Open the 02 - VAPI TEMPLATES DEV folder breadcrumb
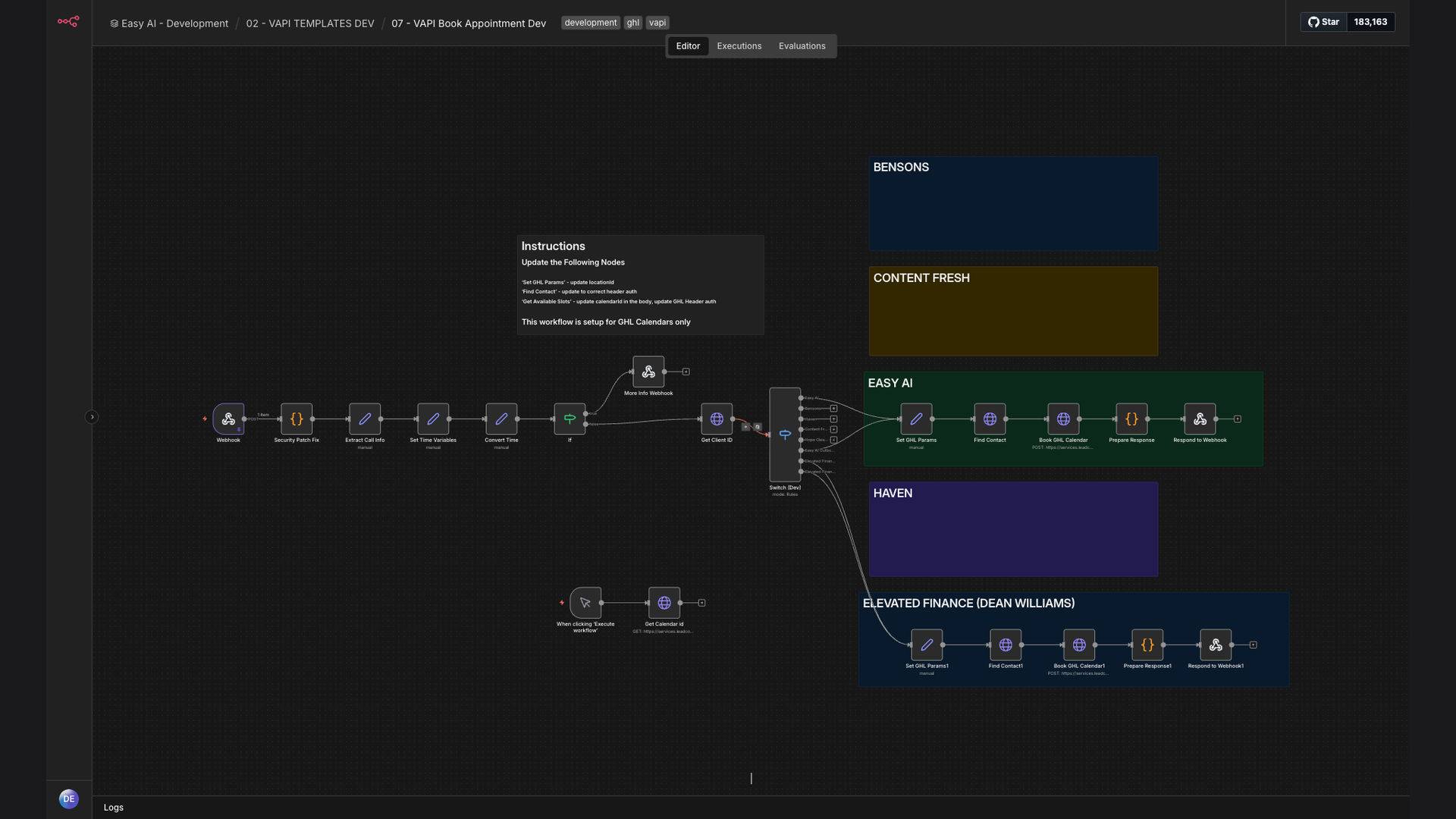Screen dimensions: 1456x819 pos(310,24)
